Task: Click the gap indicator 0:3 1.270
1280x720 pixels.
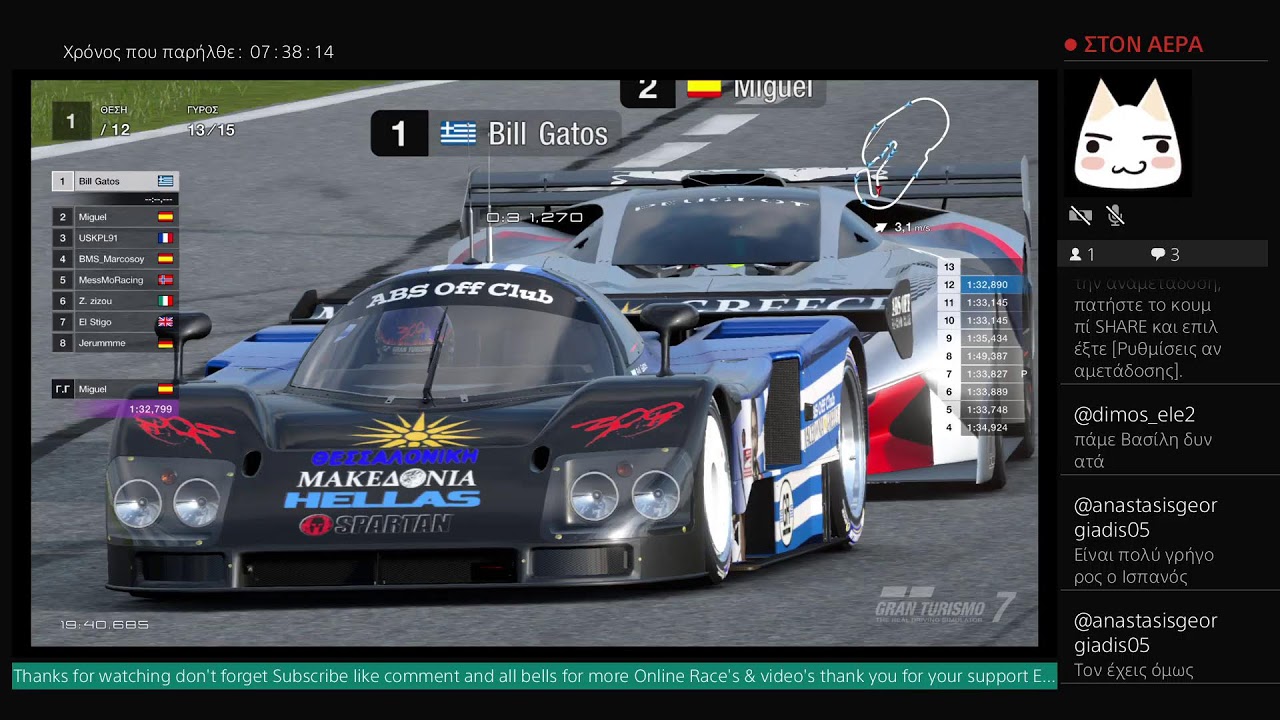Action: tap(534, 217)
